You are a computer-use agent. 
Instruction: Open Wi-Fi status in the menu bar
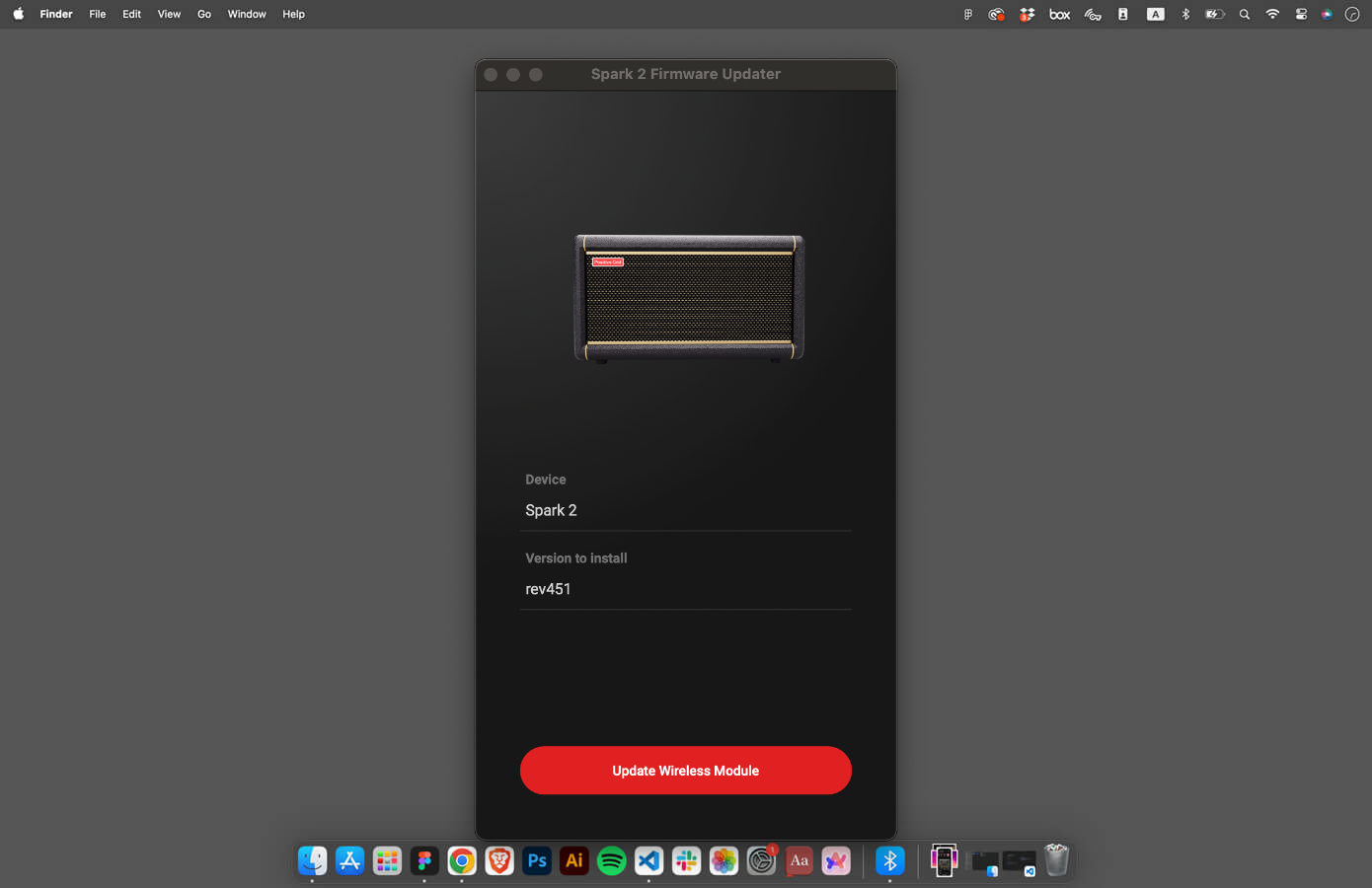click(x=1272, y=14)
